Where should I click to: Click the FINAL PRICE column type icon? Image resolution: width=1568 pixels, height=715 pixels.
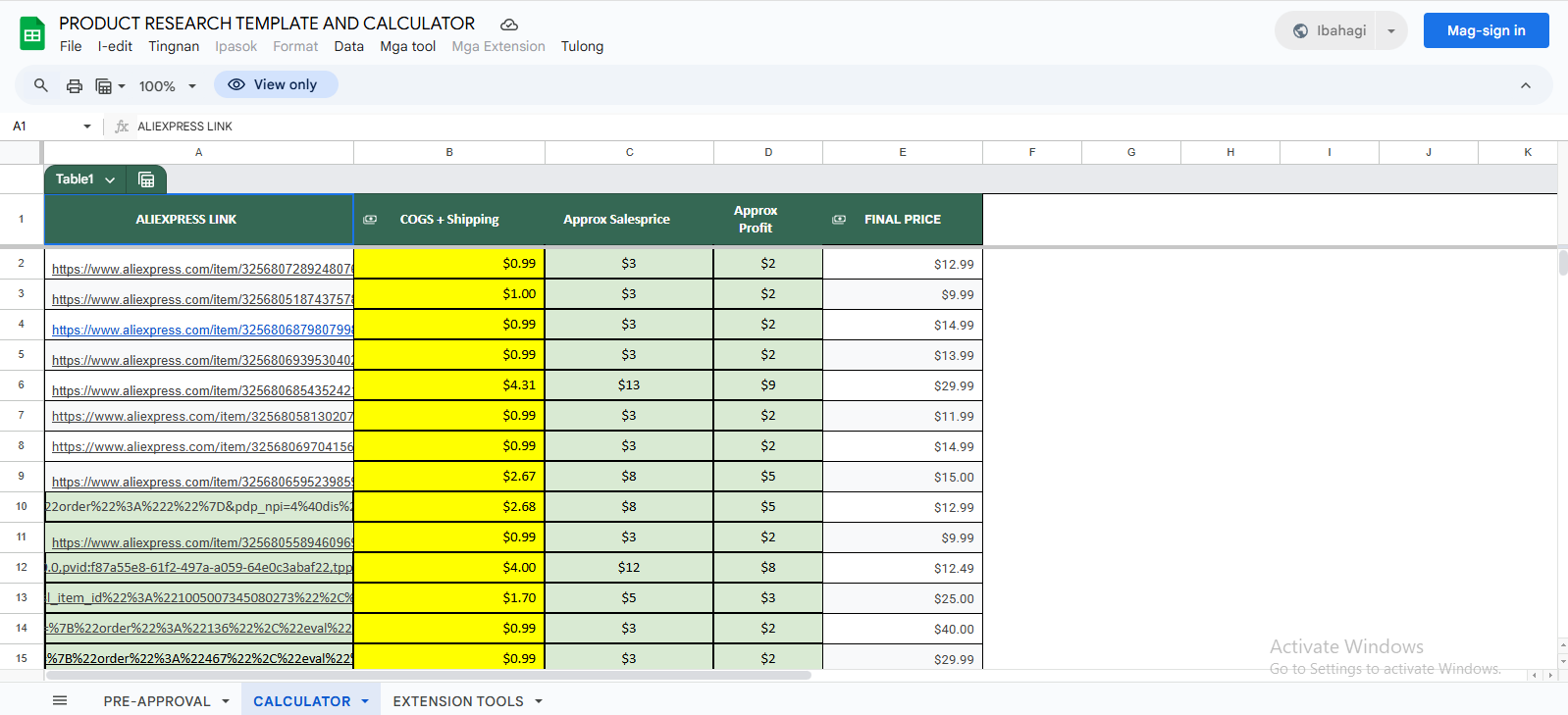tap(839, 220)
